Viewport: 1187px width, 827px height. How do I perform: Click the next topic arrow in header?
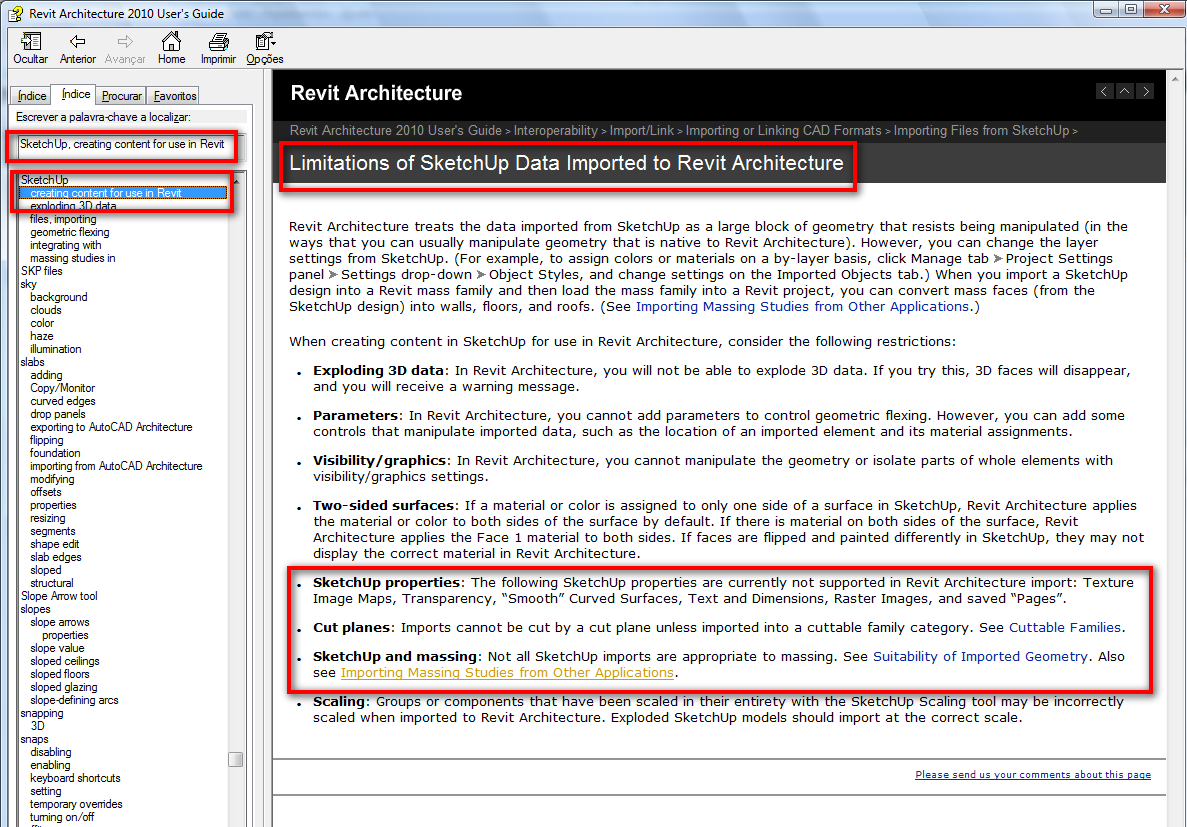click(1145, 91)
